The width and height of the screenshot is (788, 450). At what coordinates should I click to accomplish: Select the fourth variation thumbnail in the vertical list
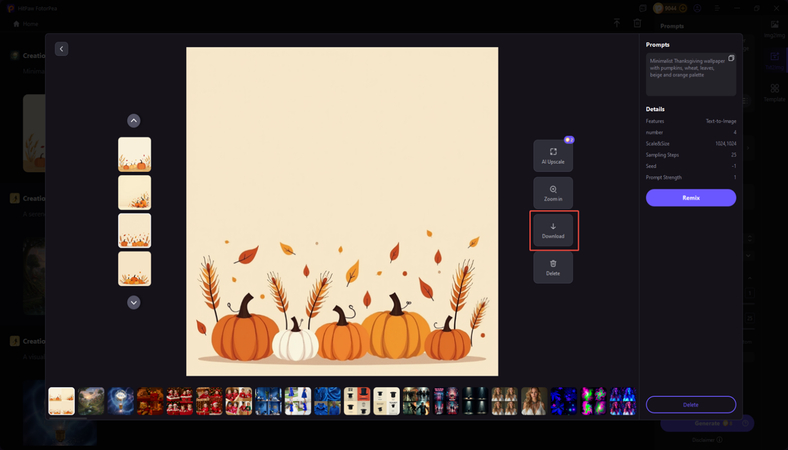134,268
